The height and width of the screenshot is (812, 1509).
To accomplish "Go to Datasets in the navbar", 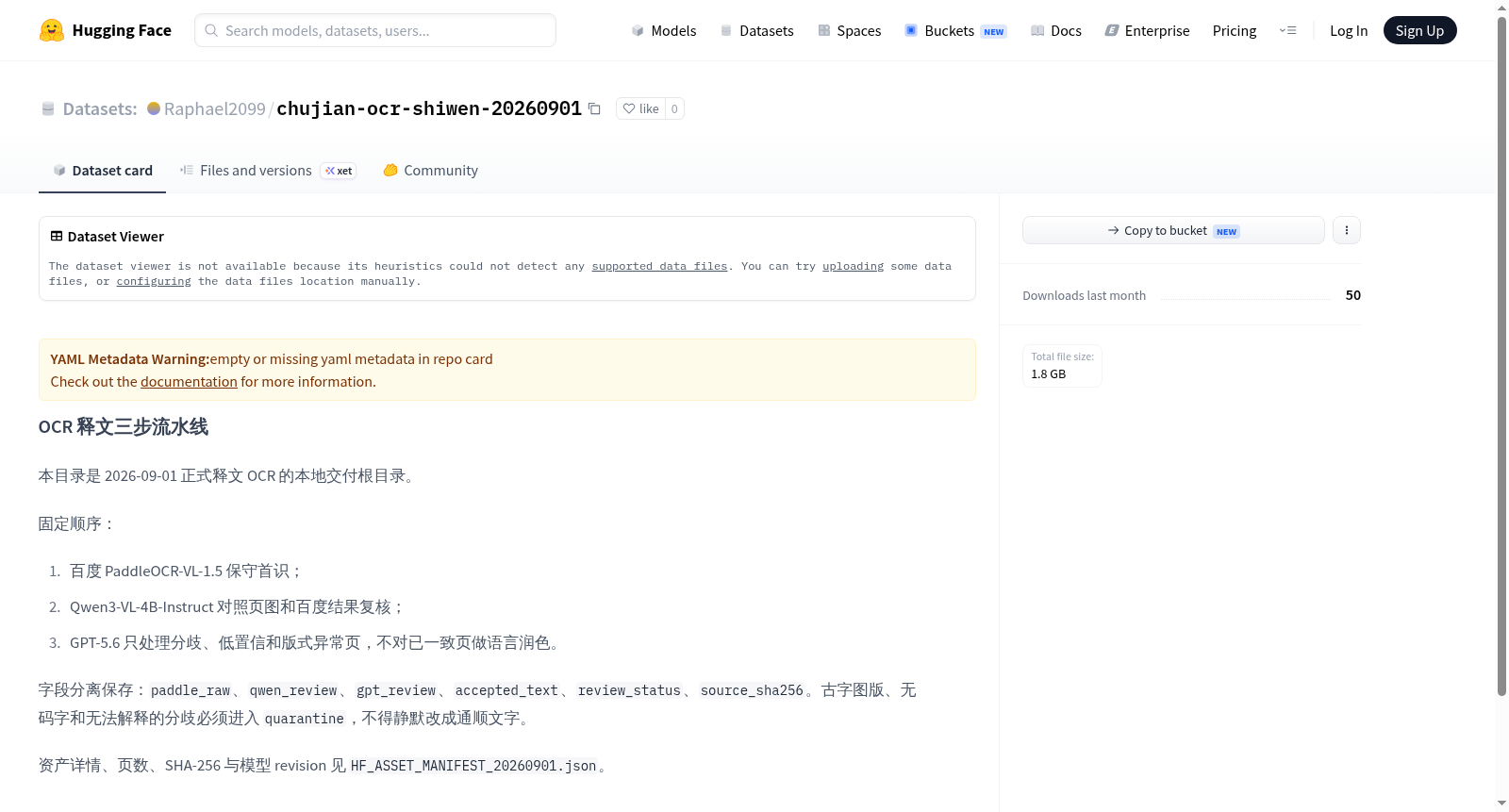I will 757,30.
